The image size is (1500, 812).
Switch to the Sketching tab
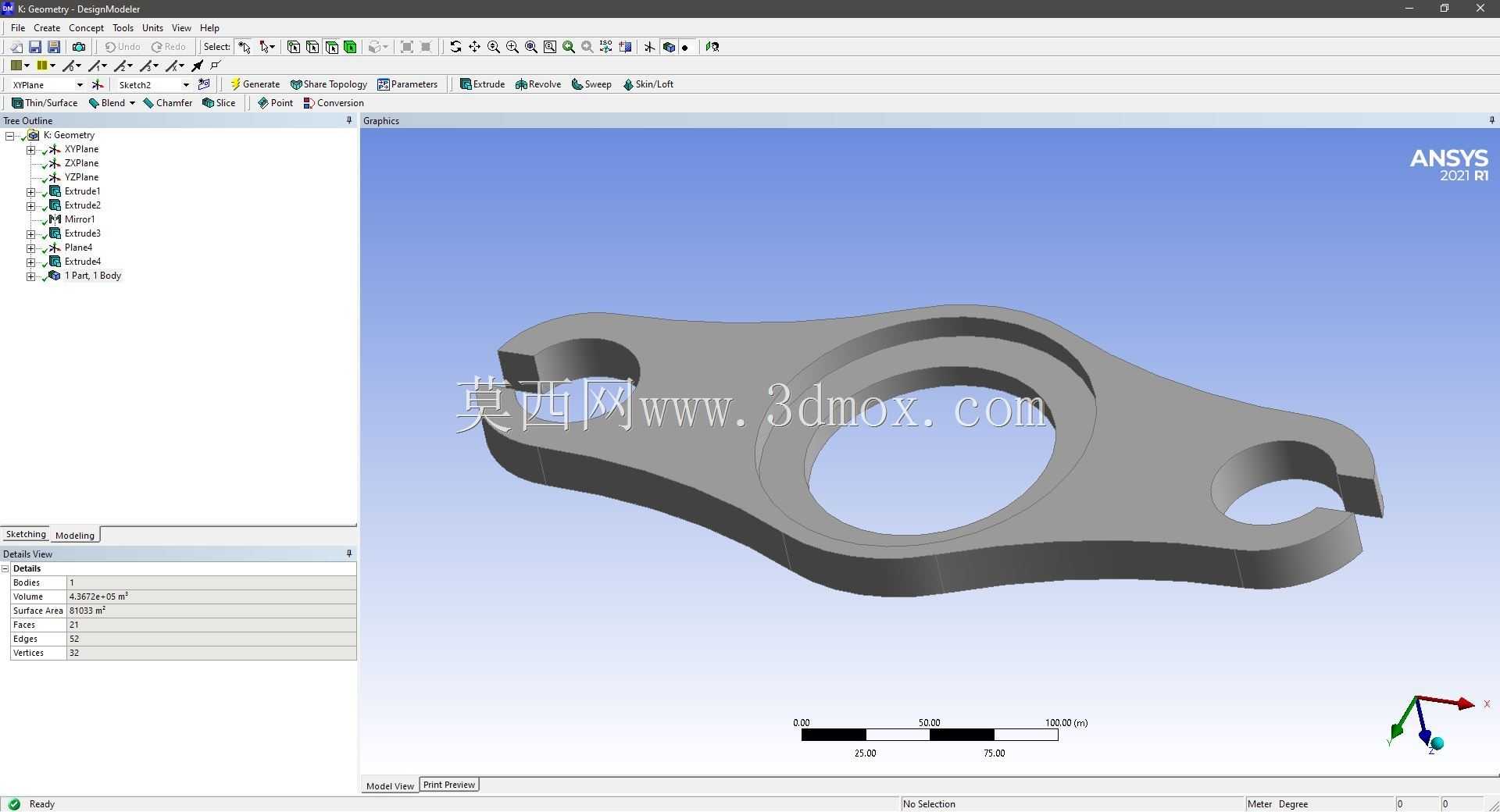click(26, 534)
